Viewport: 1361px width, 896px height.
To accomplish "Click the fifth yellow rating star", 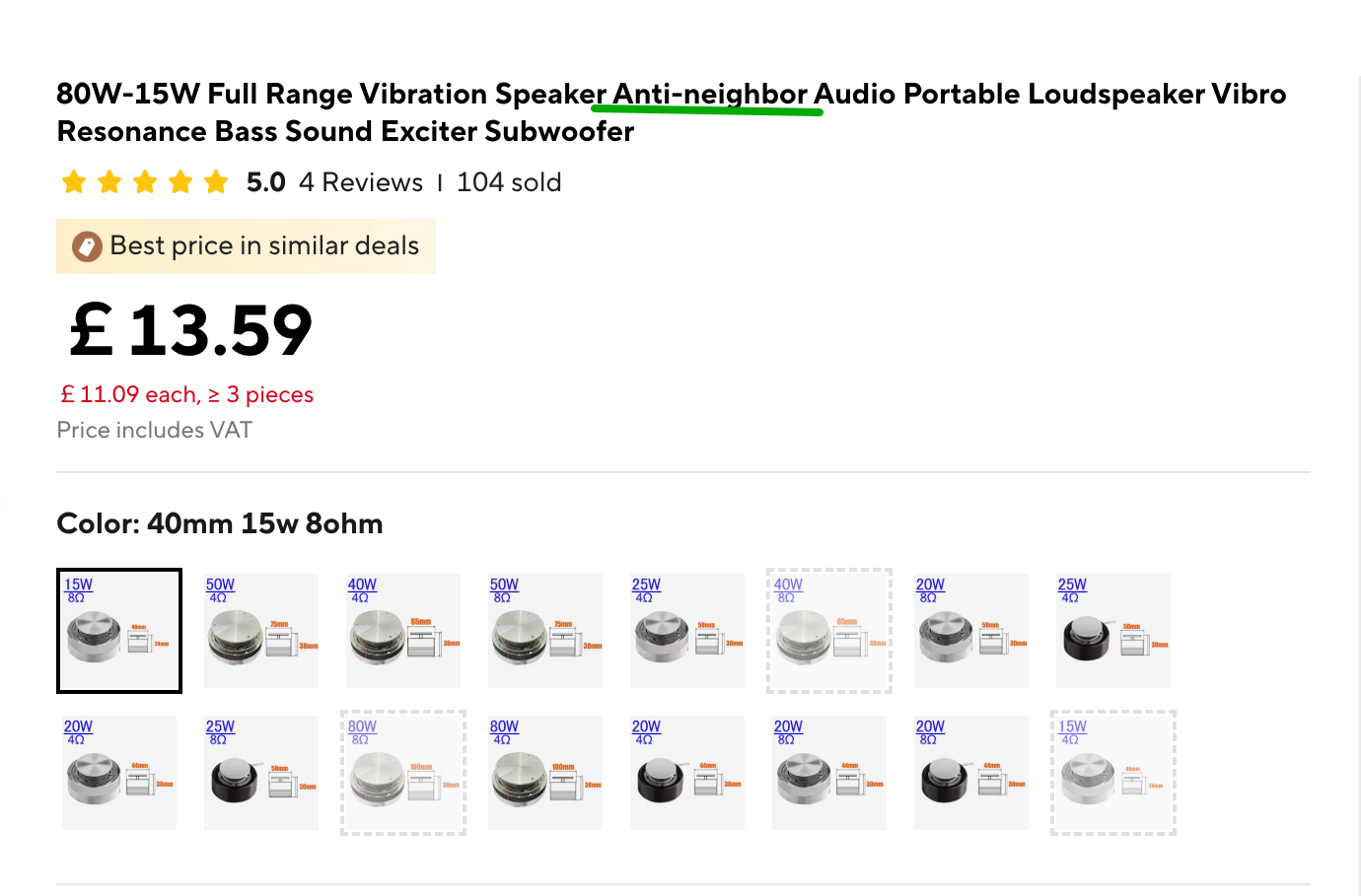I will 216,182.
